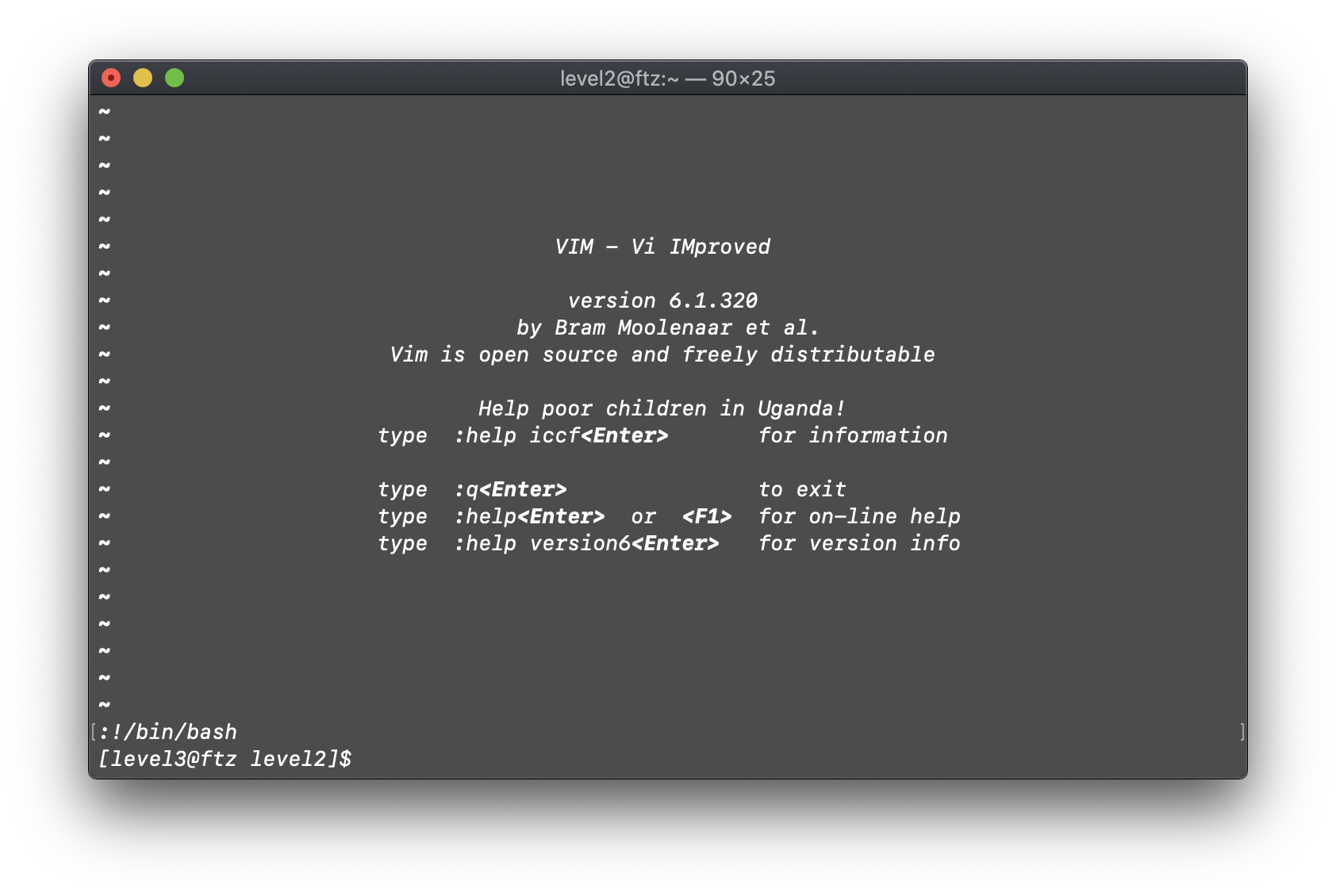
Task: Select 'by Bram Moolenaar et al.' text
Action: [667, 327]
